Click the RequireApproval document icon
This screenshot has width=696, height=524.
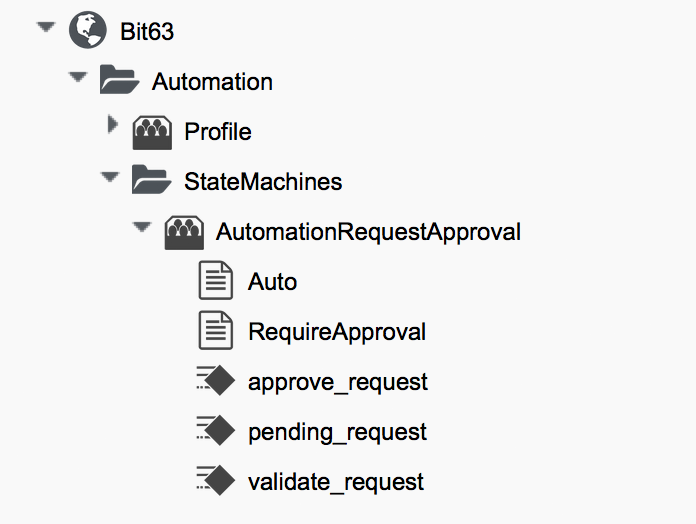[216, 331]
